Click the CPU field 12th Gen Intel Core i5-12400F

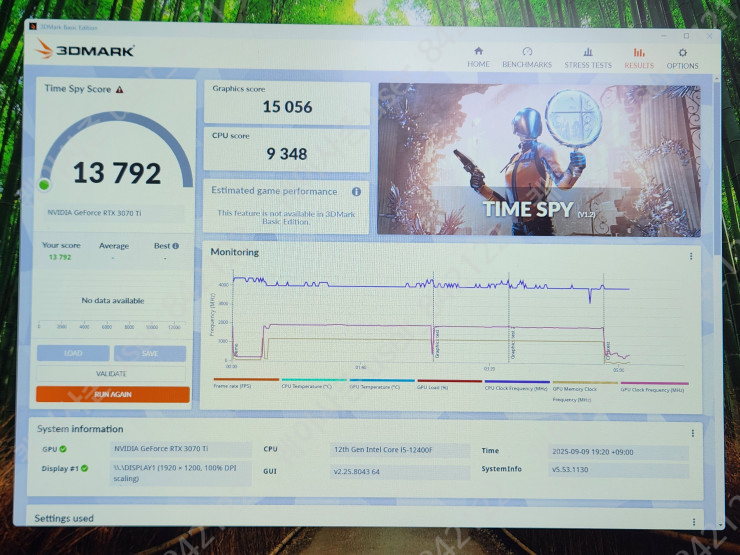pos(400,450)
